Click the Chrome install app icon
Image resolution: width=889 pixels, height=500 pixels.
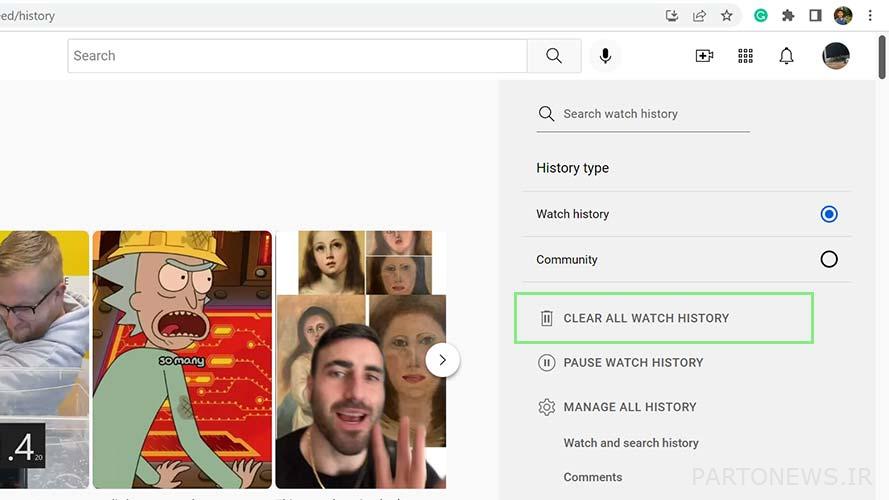[x=672, y=15]
